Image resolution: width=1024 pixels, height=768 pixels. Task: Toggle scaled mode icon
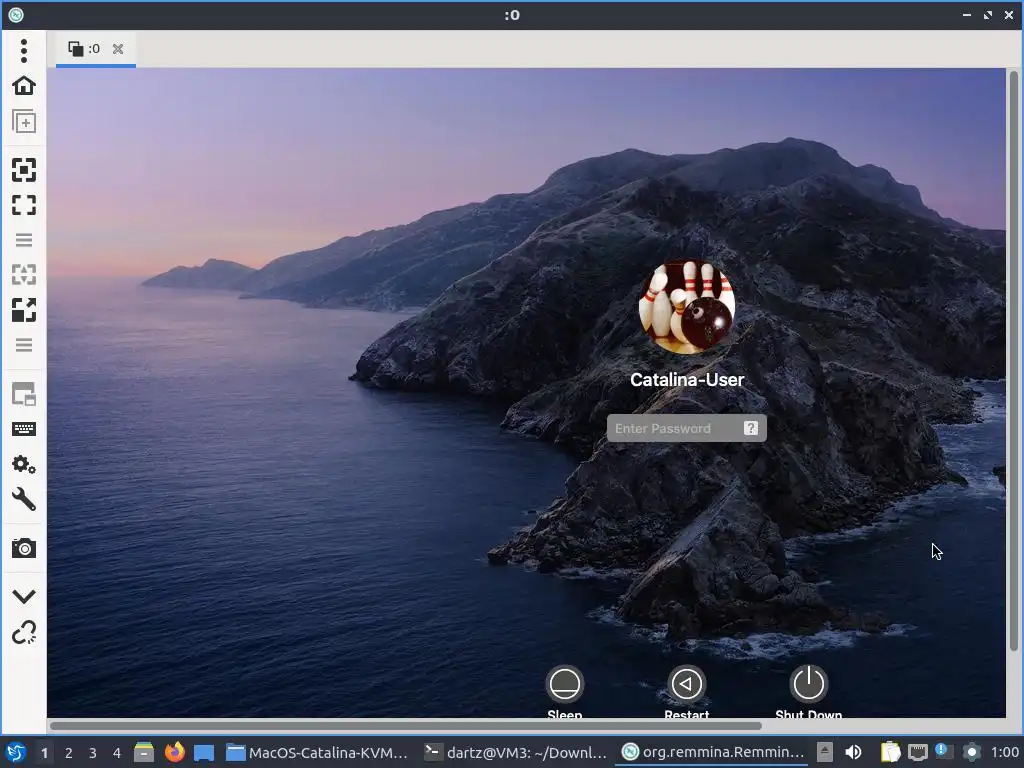point(24,310)
